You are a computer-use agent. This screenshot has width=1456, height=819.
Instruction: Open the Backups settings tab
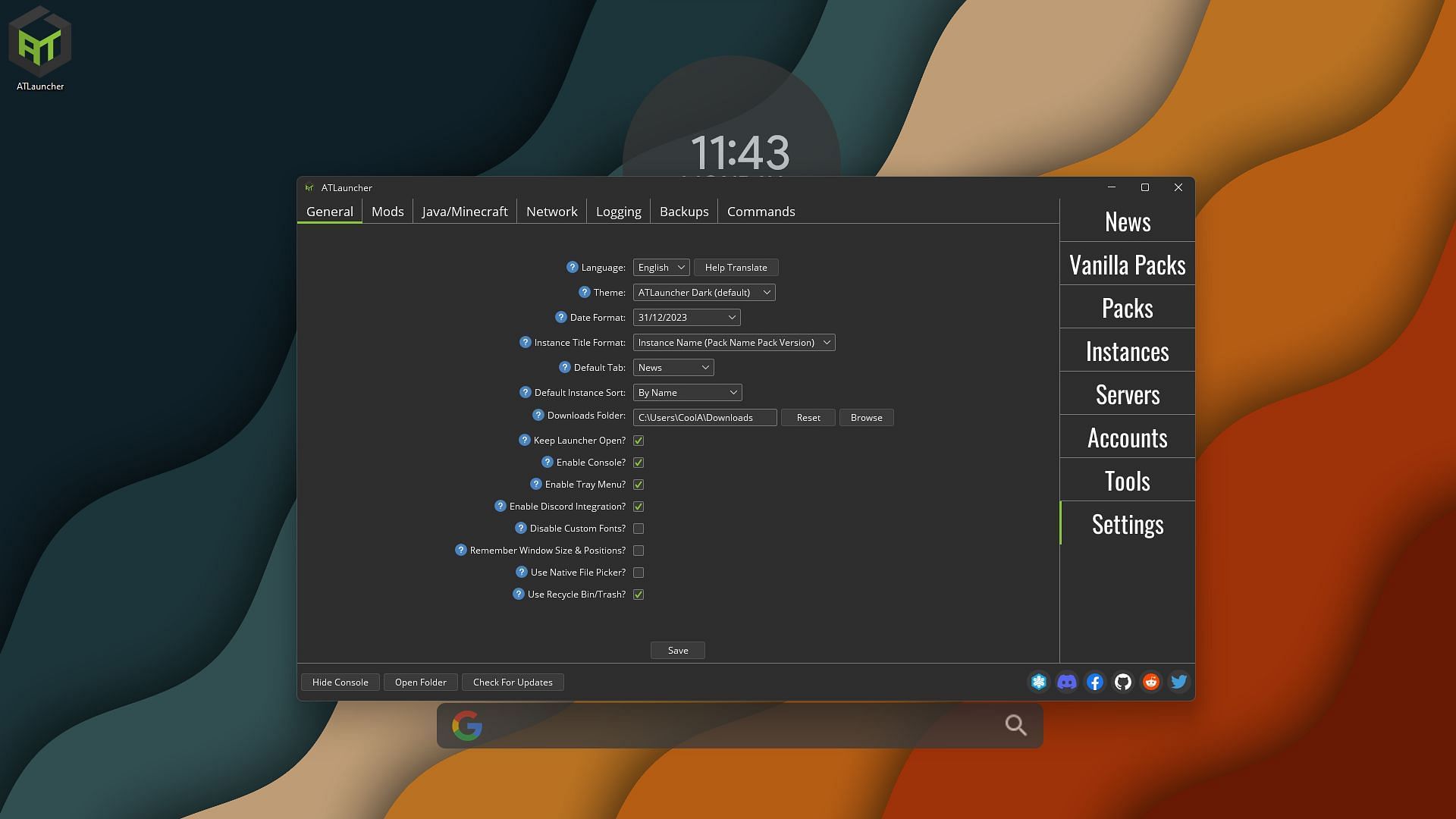click(684, 212)
